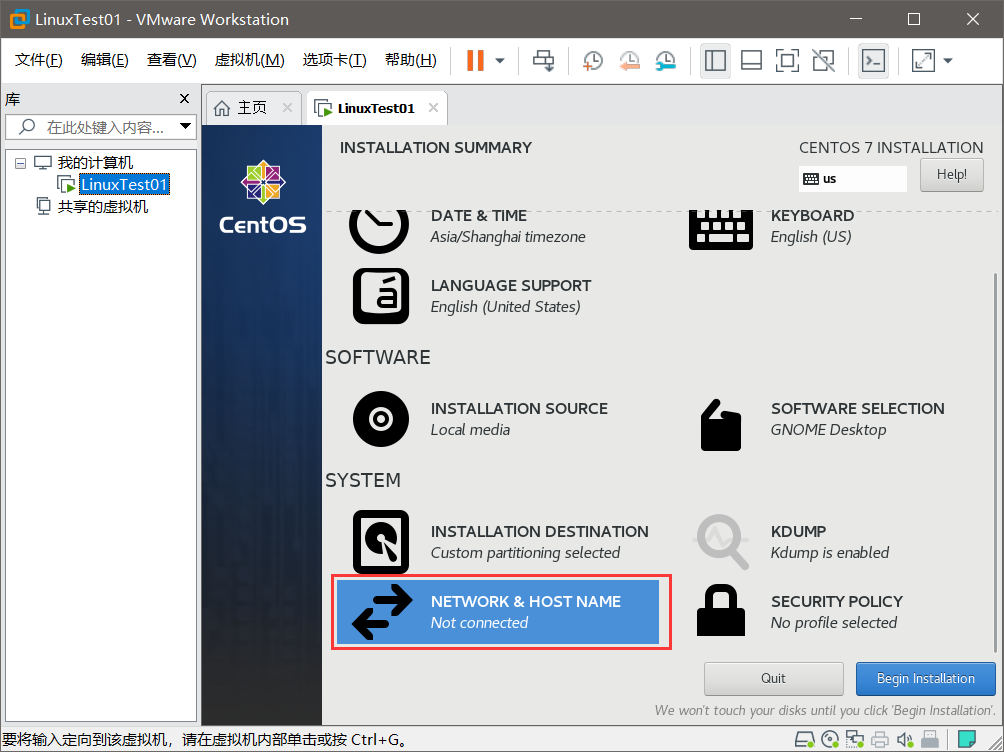The height and width of the screenshot is (752, 1004).
Task: Open Kdump magnifier icon
Action: (x=721, y=542)
